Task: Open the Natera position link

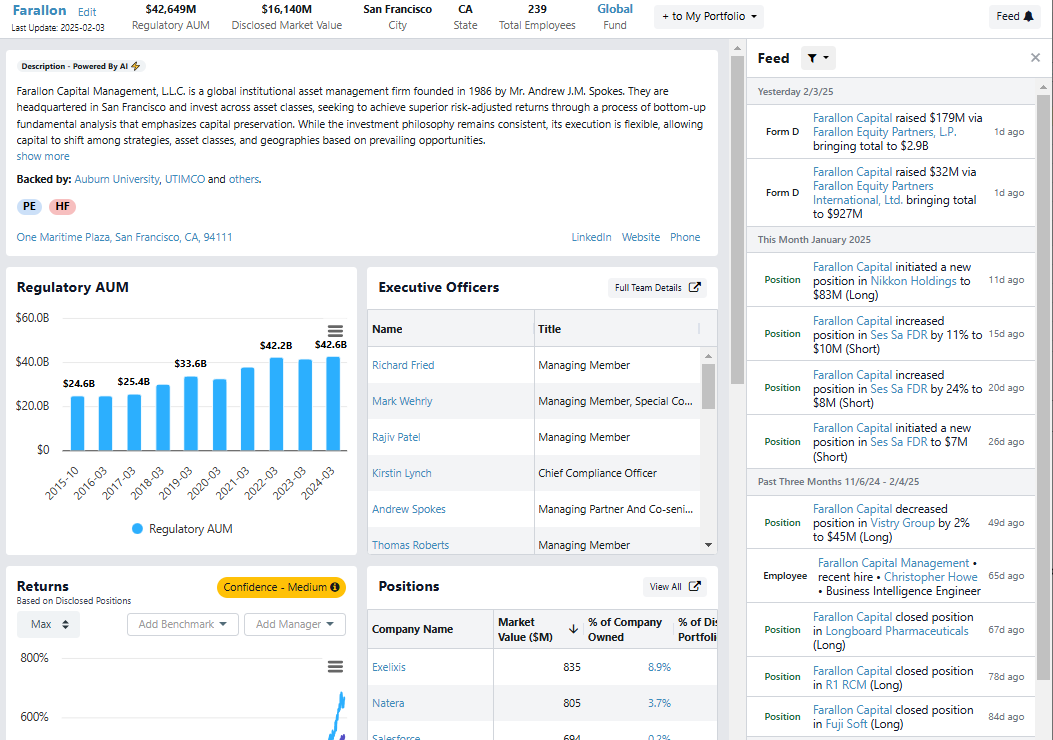Action: [388, 704]
